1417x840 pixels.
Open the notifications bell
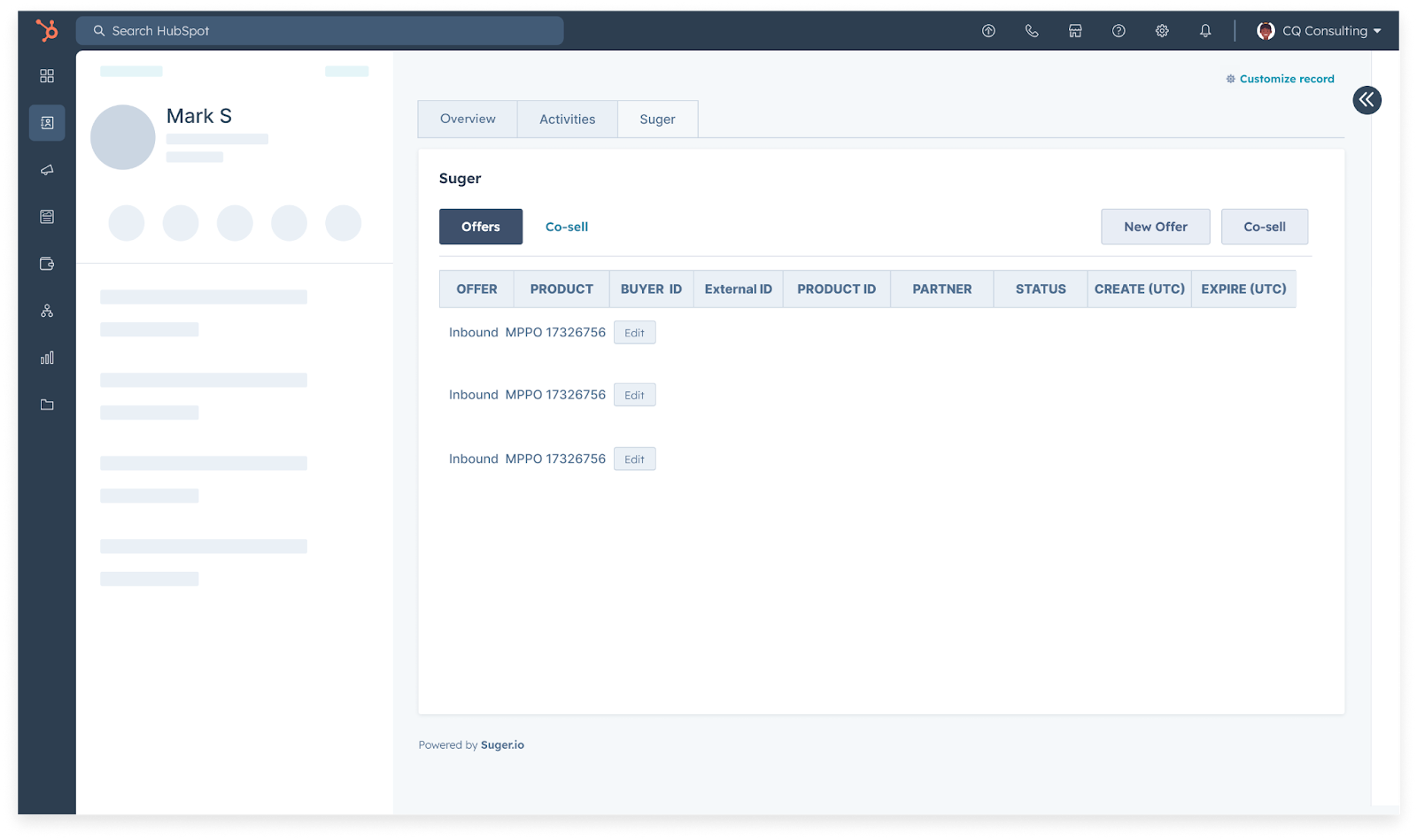(1205, 31)
